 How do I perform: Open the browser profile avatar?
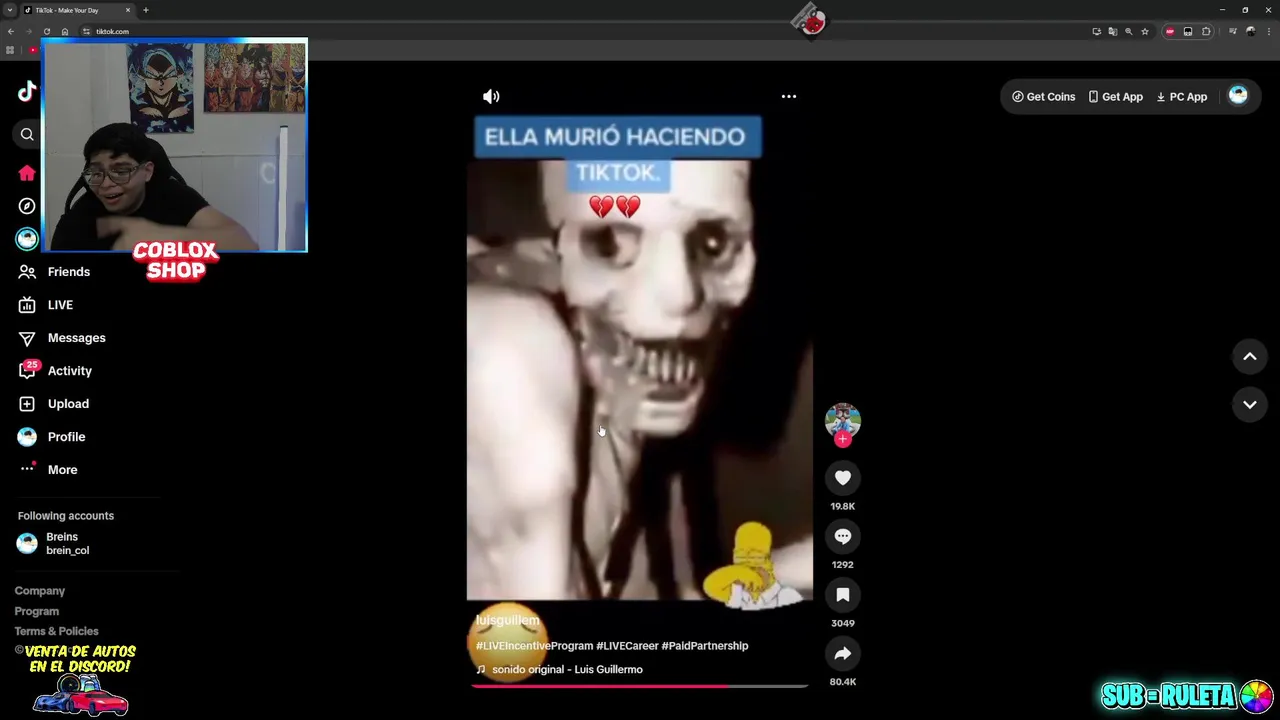pyautogui.click(x=1251, y=31)
